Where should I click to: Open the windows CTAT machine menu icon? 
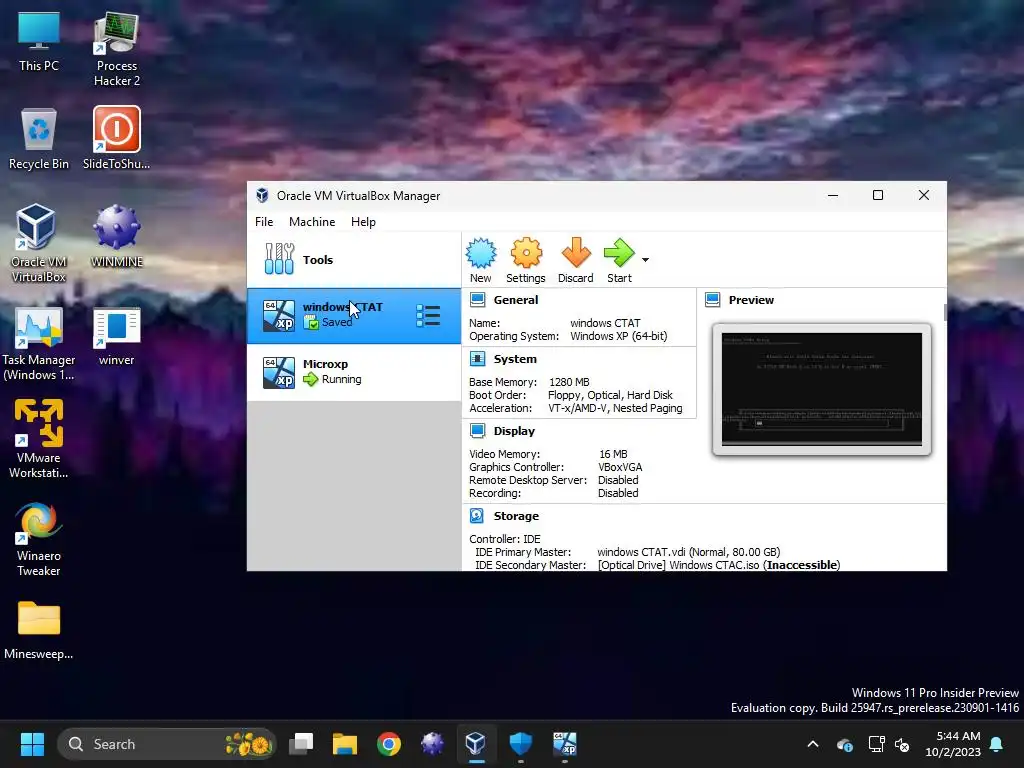(428, 315)
